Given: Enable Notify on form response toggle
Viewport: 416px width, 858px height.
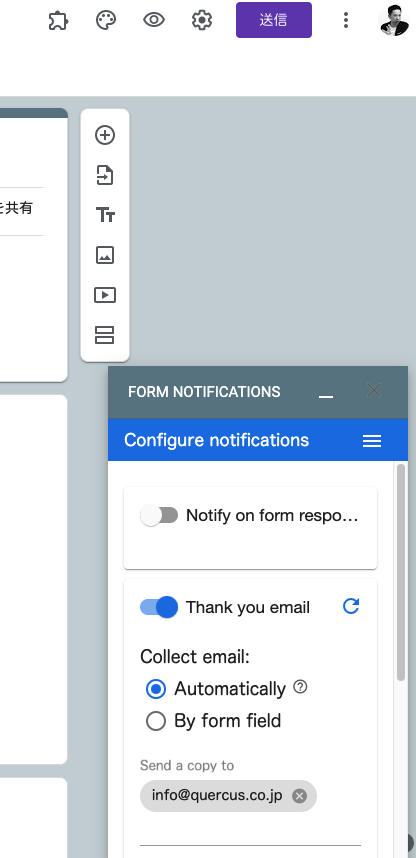Looking at the screenshot, I should point(159,515).
